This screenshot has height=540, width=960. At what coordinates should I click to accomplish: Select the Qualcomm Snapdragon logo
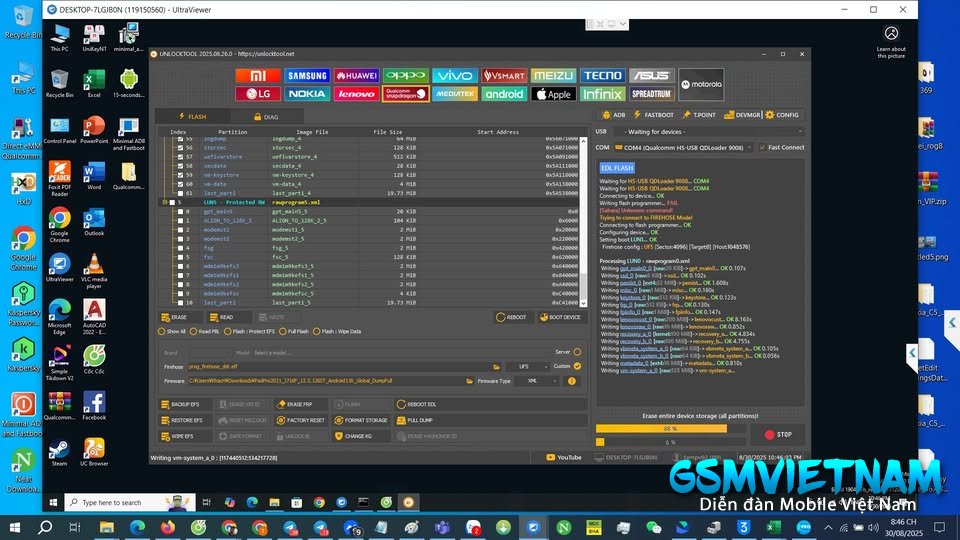pos(406,94)
